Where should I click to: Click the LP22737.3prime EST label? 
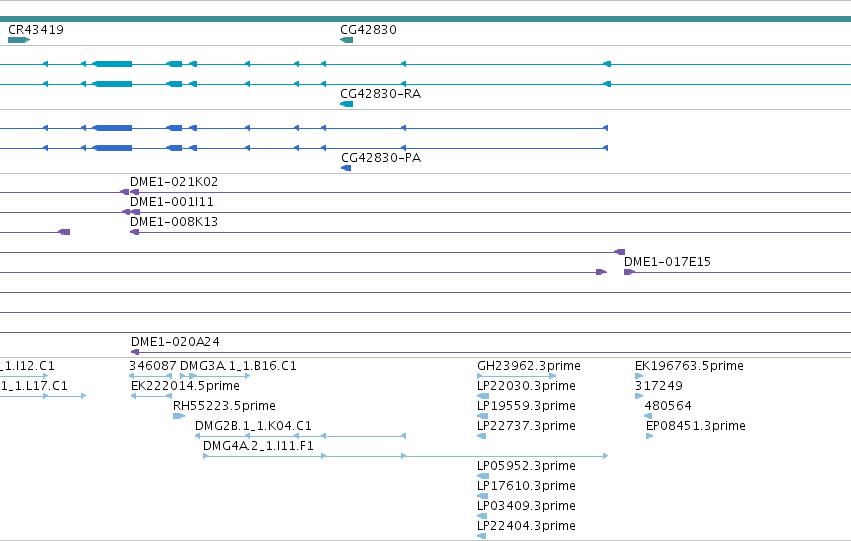pyautogui.click(x=526, y=426)
